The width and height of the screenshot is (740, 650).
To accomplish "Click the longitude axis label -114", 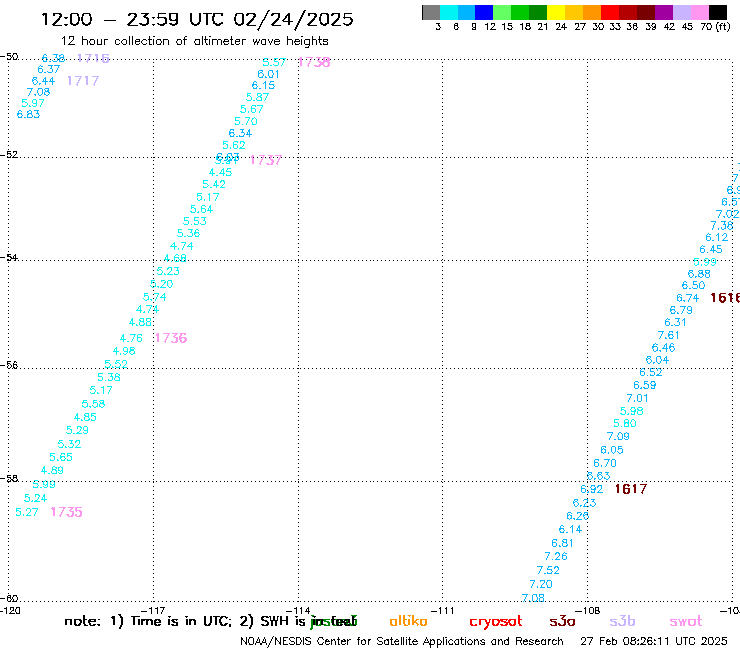I will coord(298,611).
